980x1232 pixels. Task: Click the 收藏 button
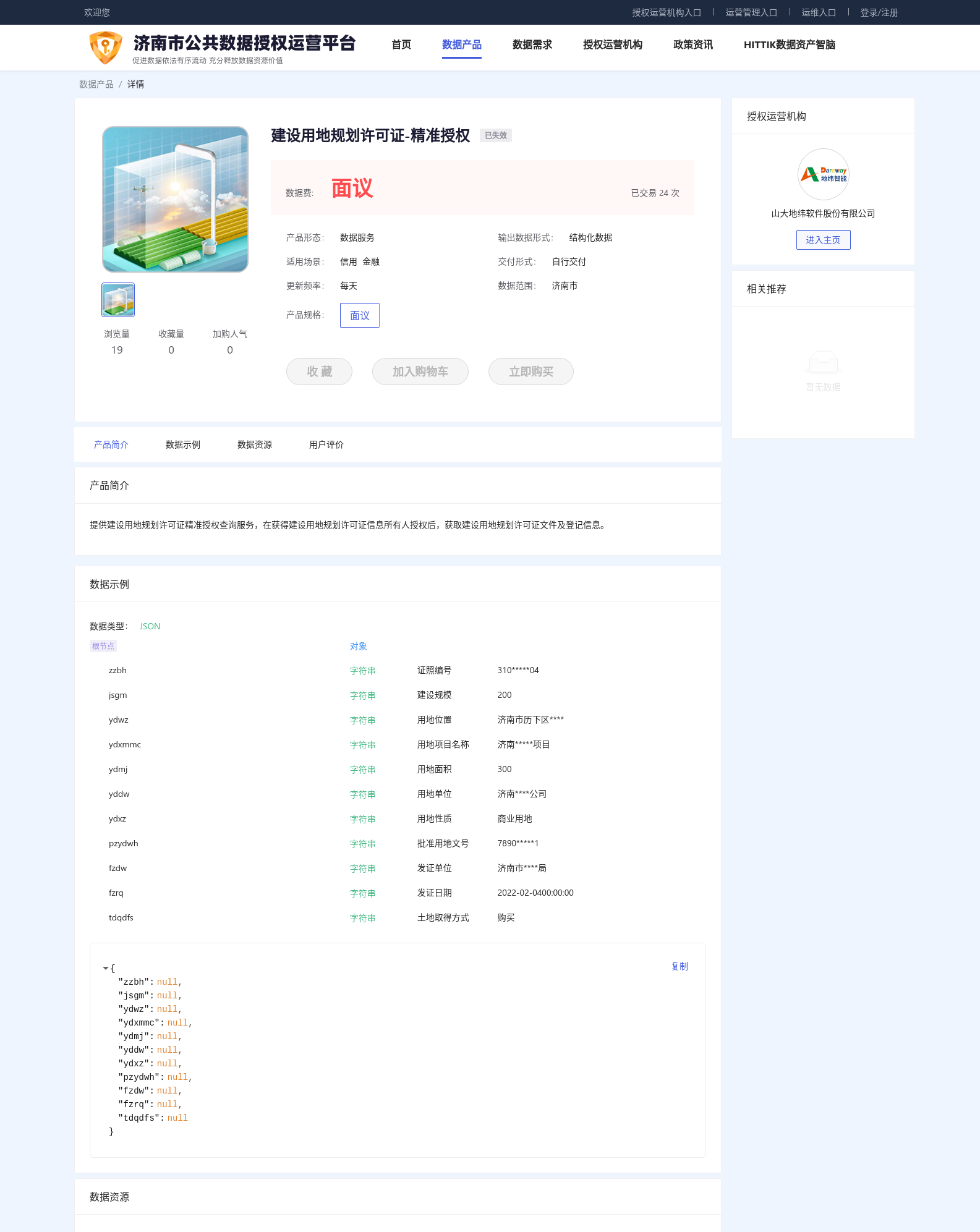click(x=319, y=372)
